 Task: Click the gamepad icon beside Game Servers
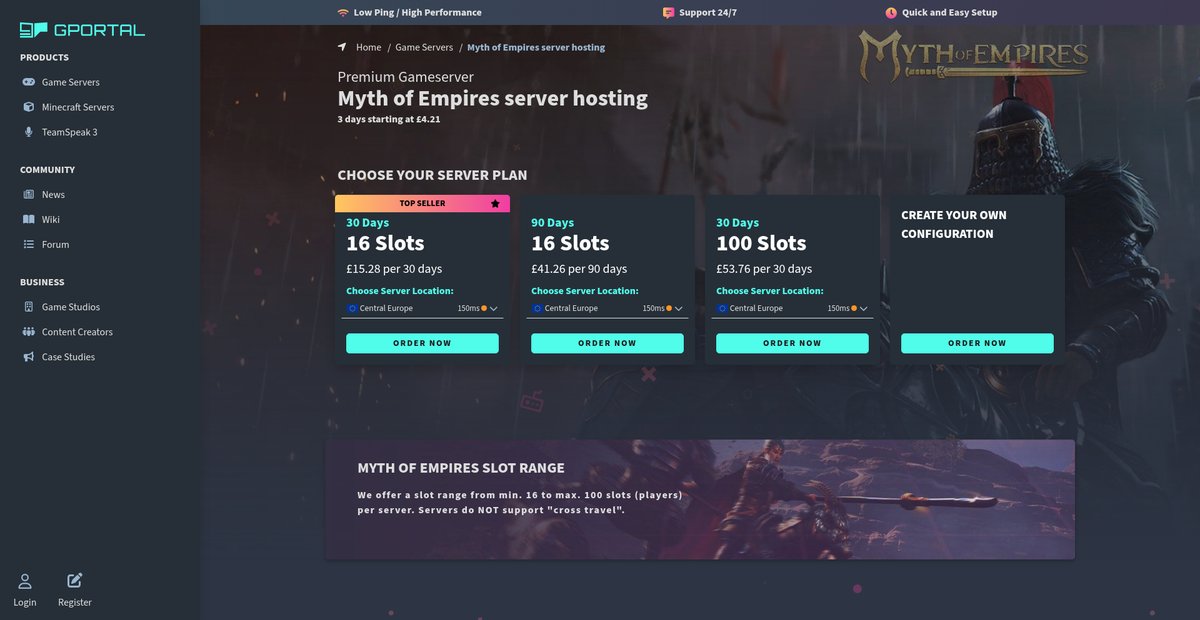[x=29, y=82]
